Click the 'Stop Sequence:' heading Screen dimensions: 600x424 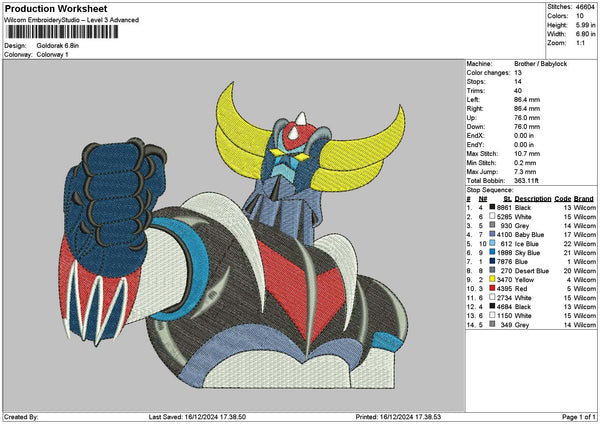(x=490, y=190)
